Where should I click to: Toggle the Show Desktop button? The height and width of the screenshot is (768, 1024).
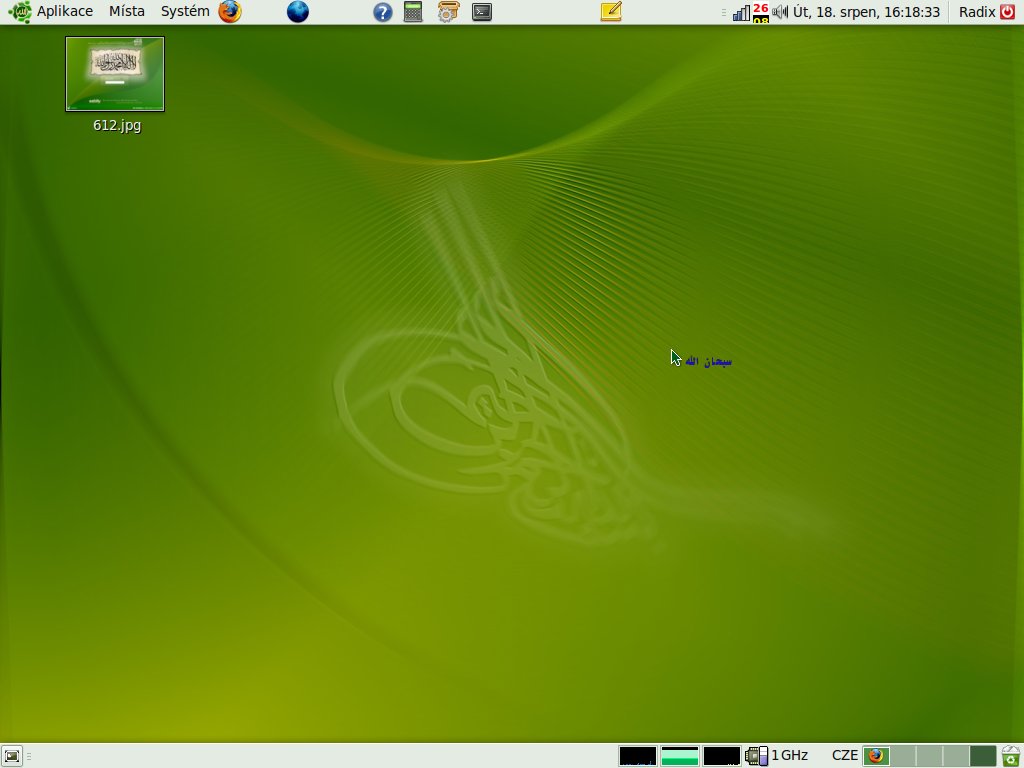click(x=12, y=756)
